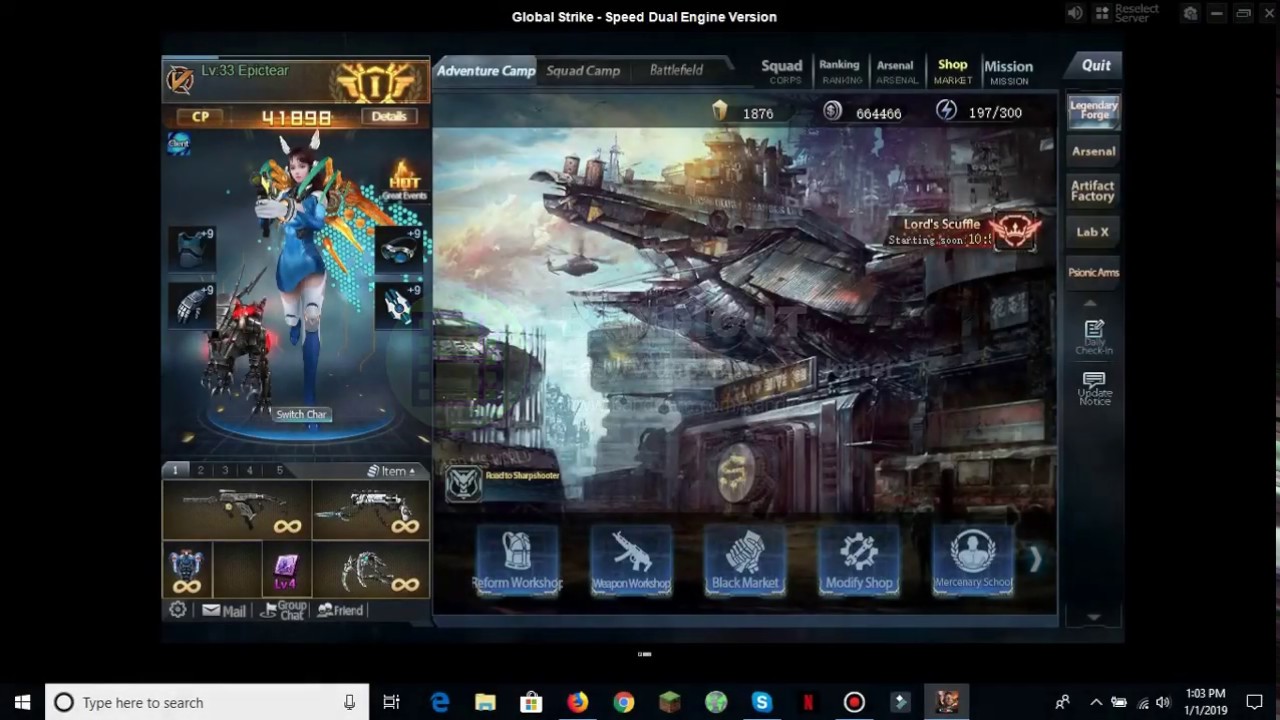Select loadout slot 3
Screen dimensions: 1280x720
point(225,470)
